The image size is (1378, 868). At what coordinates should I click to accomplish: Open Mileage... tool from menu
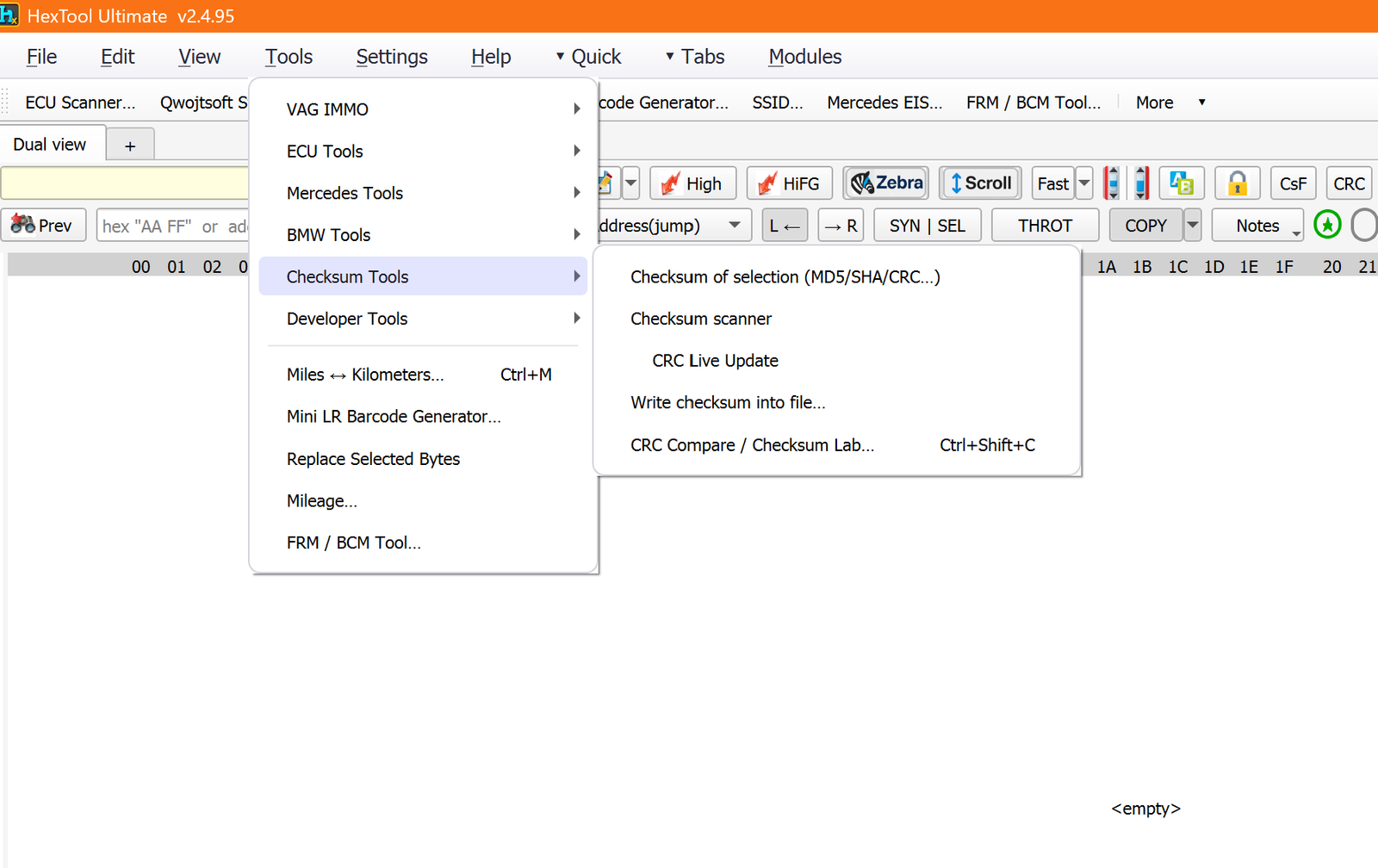423,501
